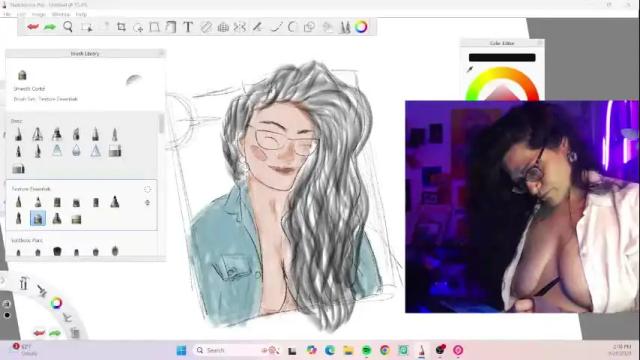This screenshot has width=640, height=360.
Task: Click the brush stroke preview in Brush Library
Action: coord(134,79)
